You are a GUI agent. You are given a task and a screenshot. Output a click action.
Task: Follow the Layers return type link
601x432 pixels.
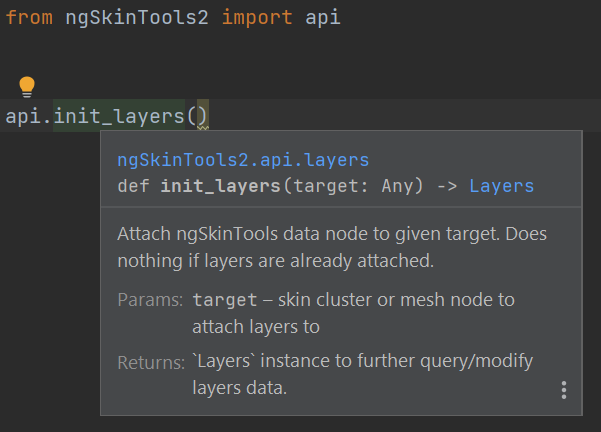tap(501, 186)
